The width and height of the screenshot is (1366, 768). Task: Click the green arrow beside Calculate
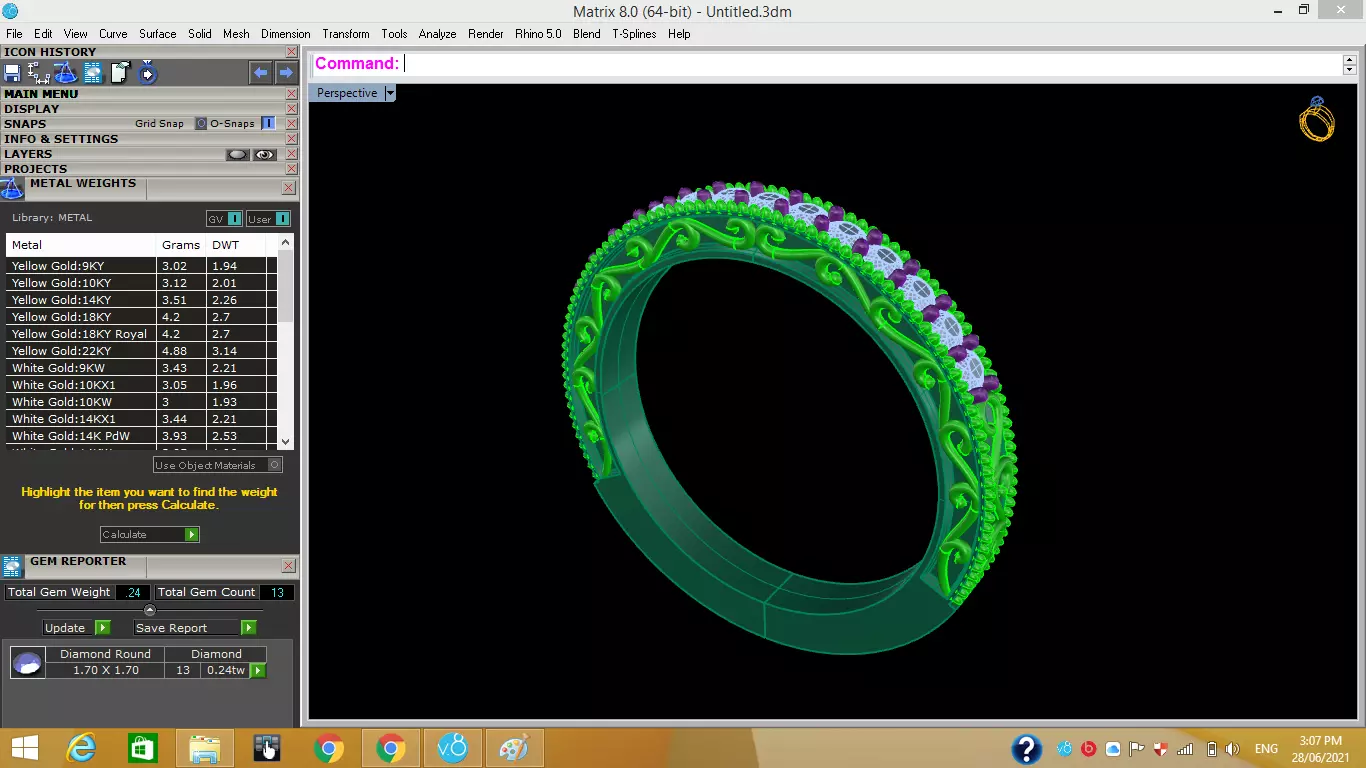(191, 535)
